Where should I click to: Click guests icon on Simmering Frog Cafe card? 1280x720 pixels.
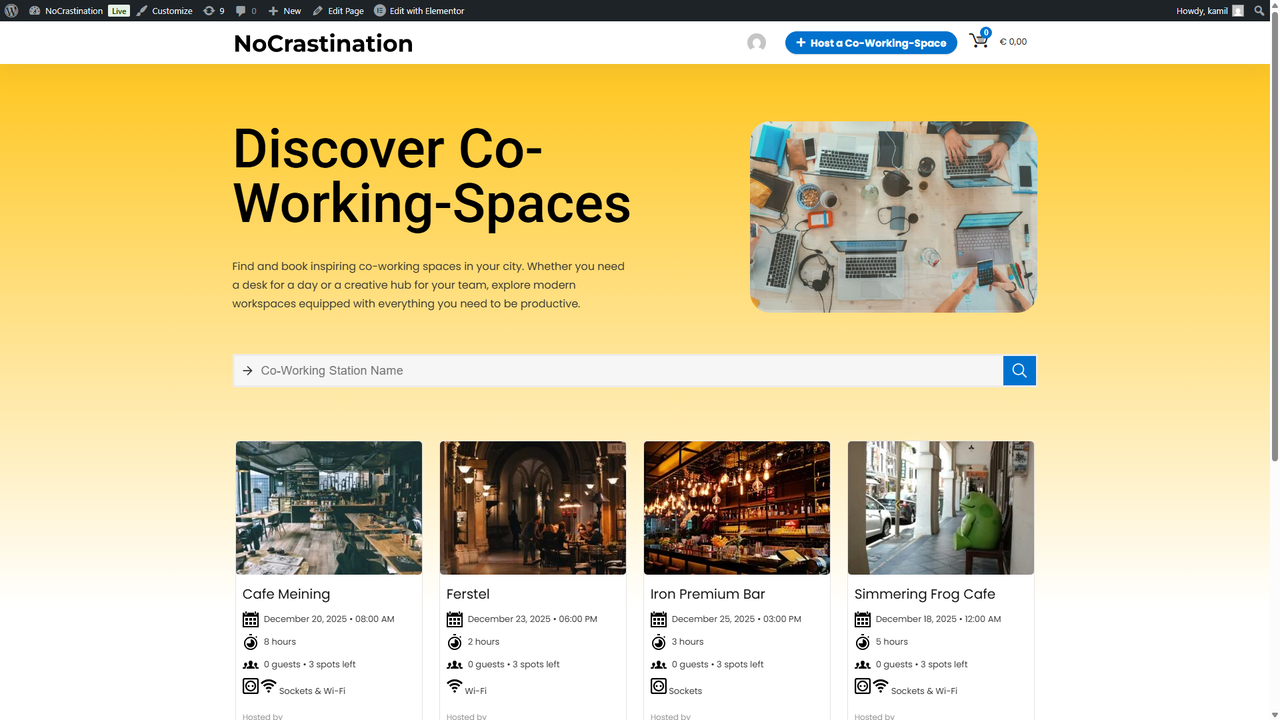click(863, 665)
